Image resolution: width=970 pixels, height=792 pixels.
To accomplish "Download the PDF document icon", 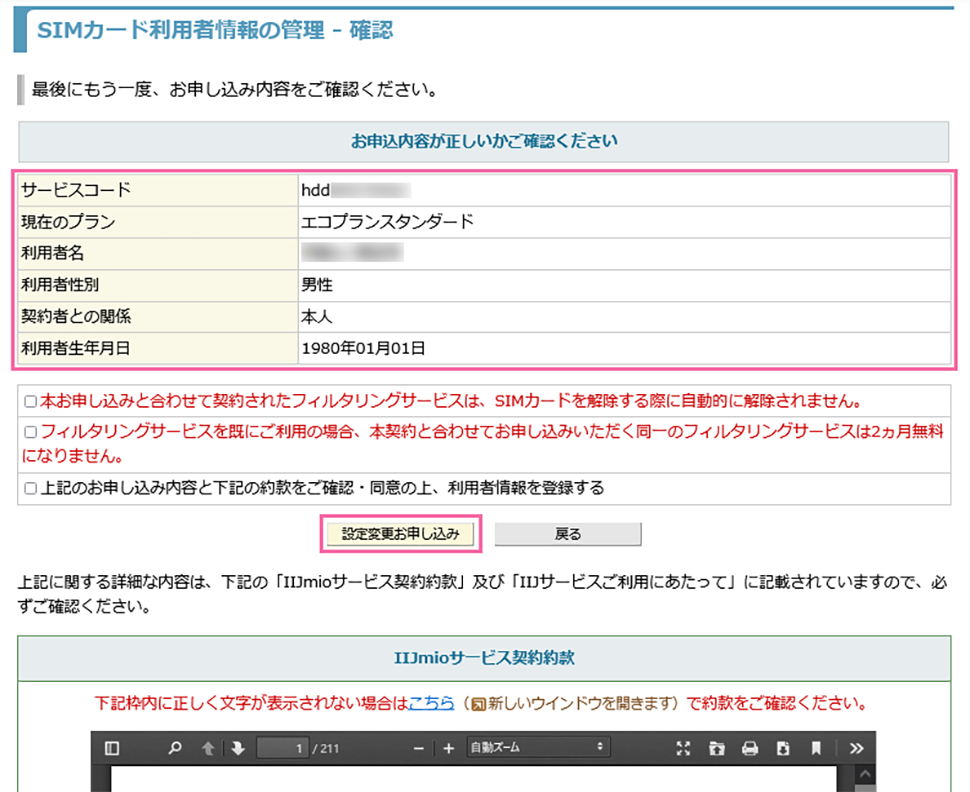I will click(x=783, y=748).
